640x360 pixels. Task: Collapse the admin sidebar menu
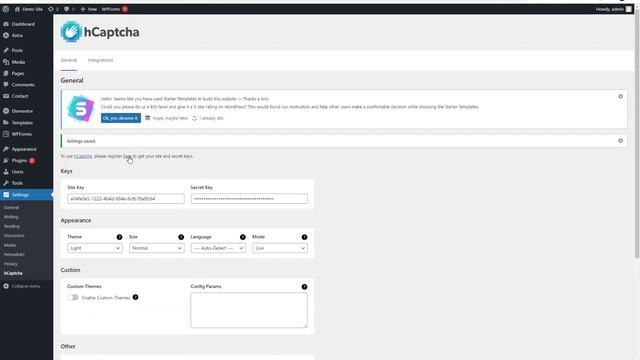[22, 286]
